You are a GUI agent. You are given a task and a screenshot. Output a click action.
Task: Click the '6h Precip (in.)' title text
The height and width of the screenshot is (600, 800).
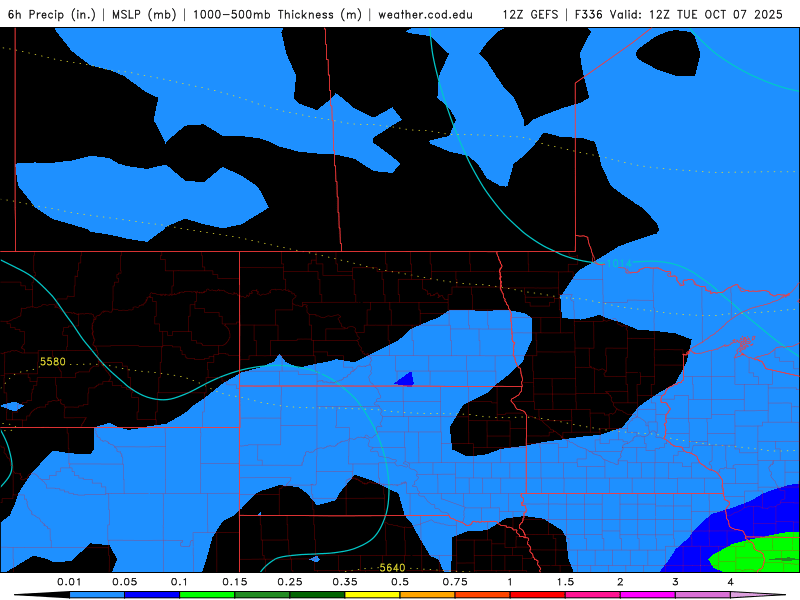52,14
